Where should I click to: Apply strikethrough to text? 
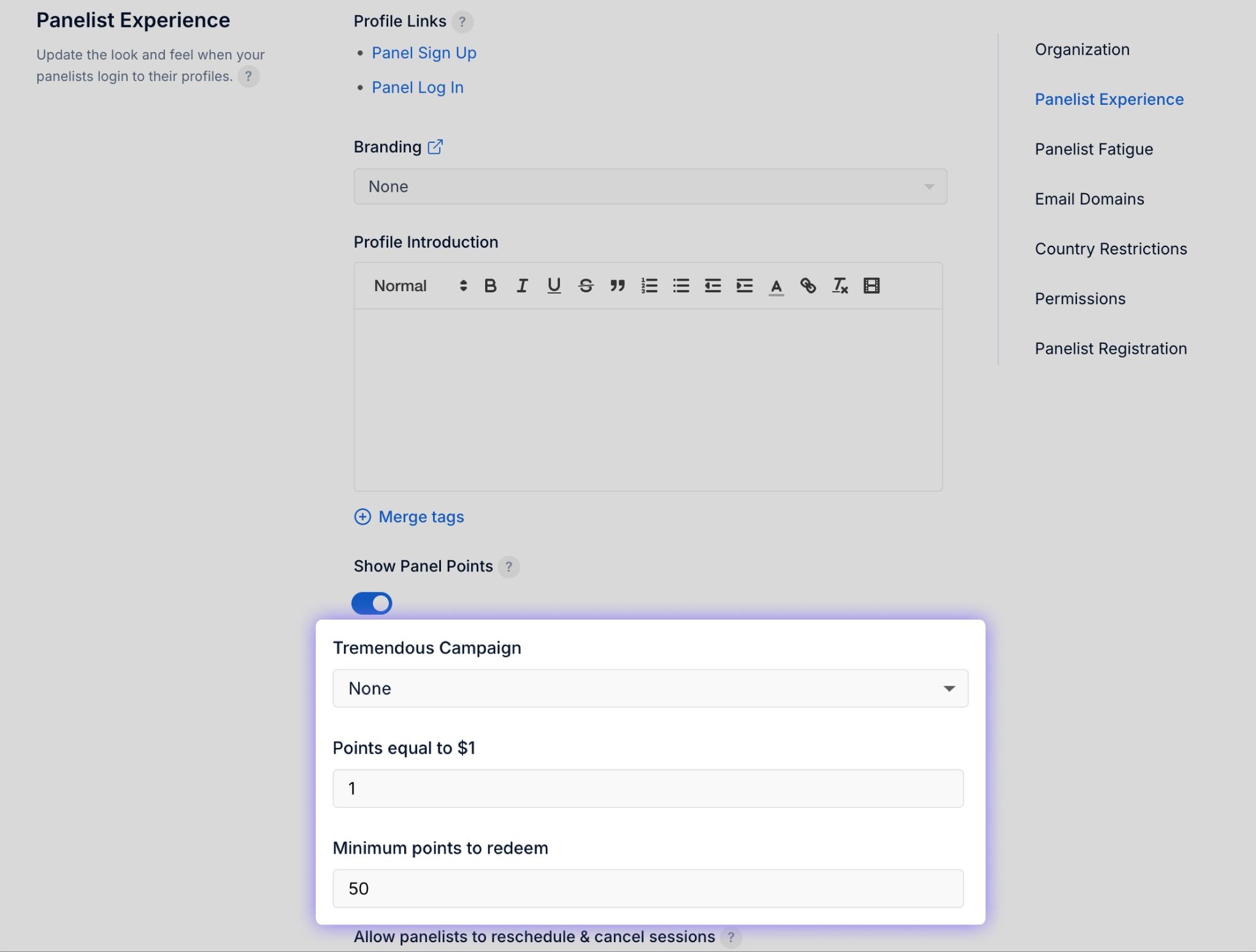coord(586,286)
